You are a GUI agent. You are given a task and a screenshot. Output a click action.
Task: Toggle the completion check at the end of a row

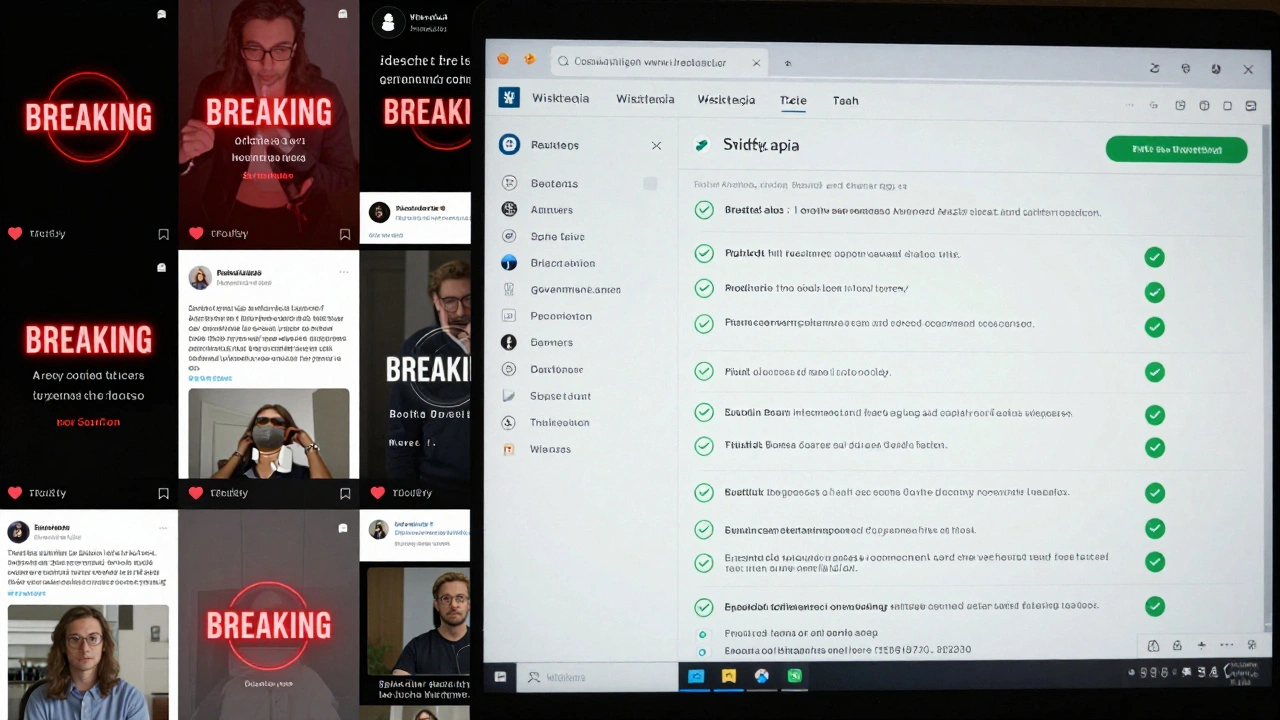(x=1155, y=257)
